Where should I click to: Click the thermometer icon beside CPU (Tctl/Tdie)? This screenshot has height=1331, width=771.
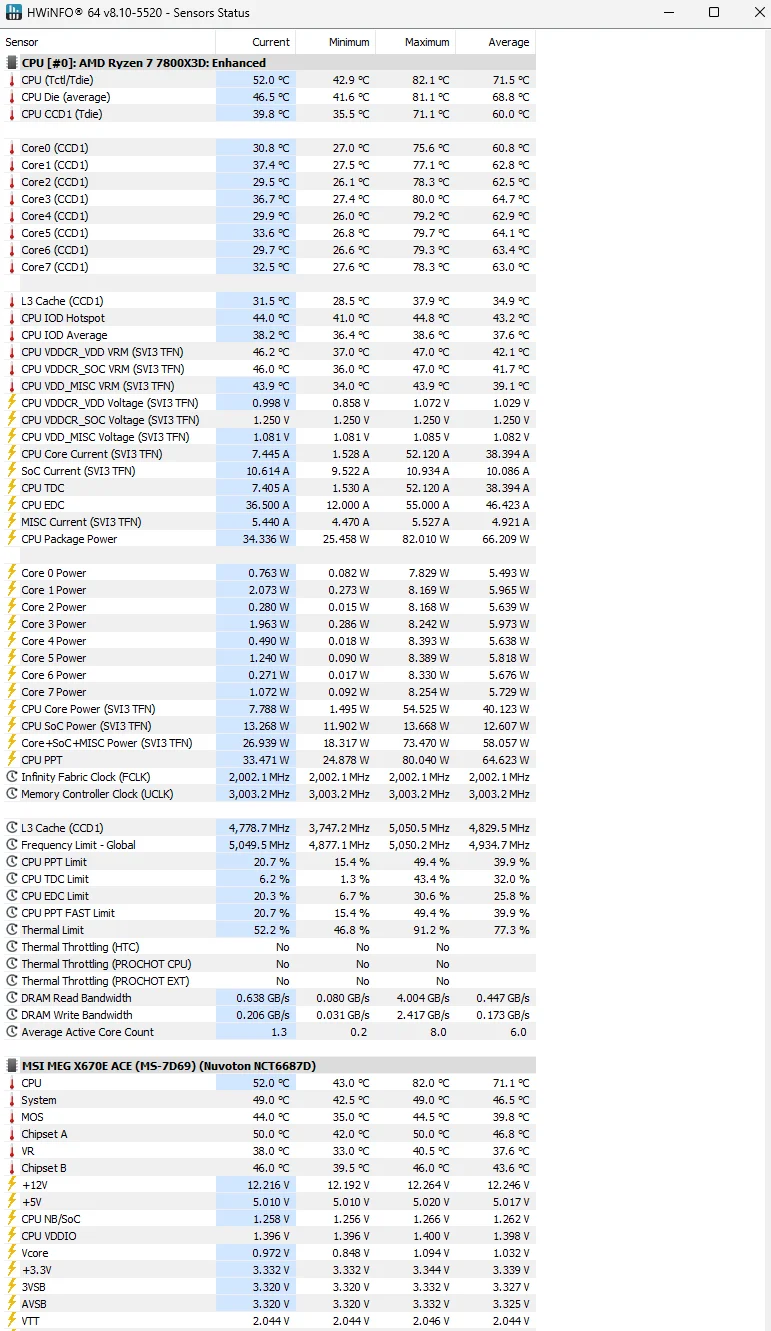pyautogui.click(x=12, y=80)
